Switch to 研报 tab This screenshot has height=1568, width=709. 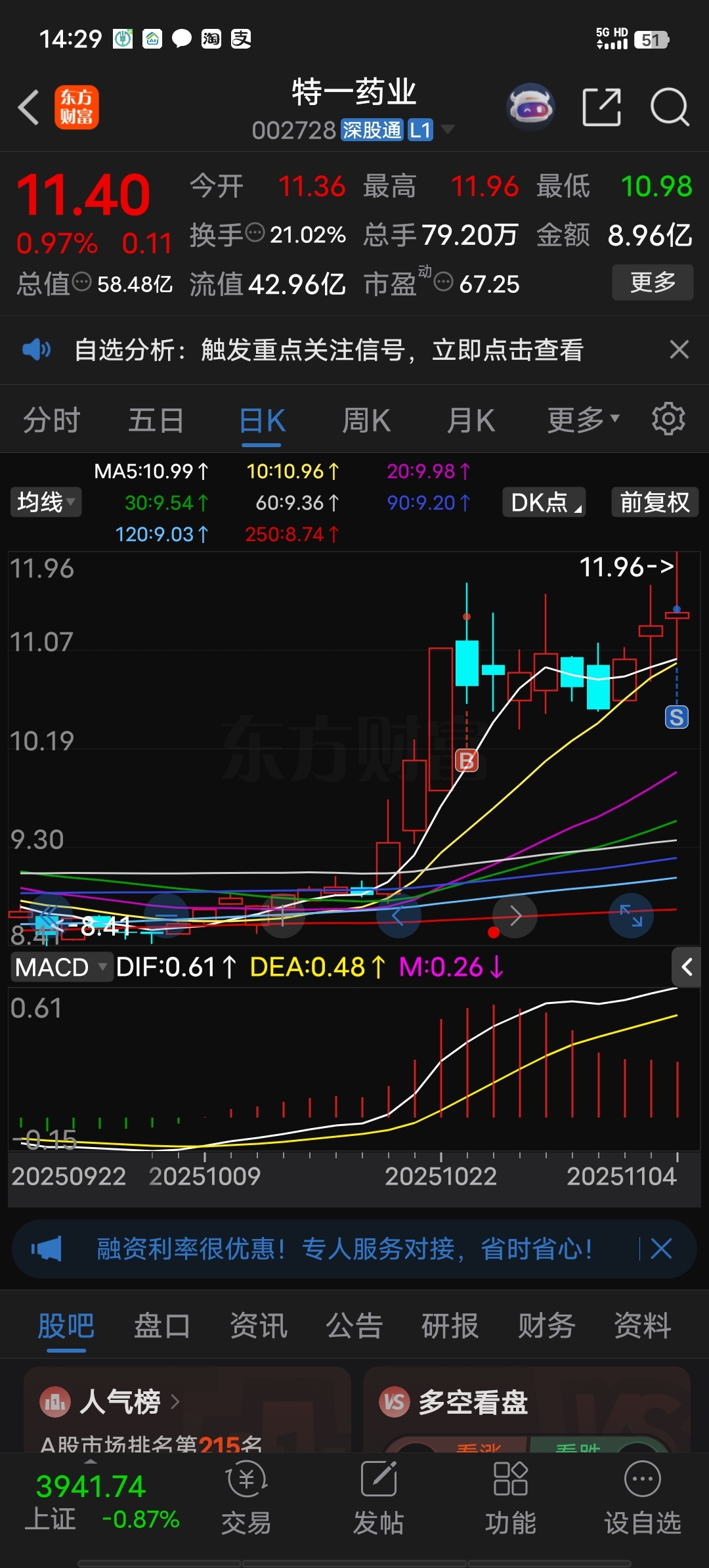click(x=450, y=1326)
